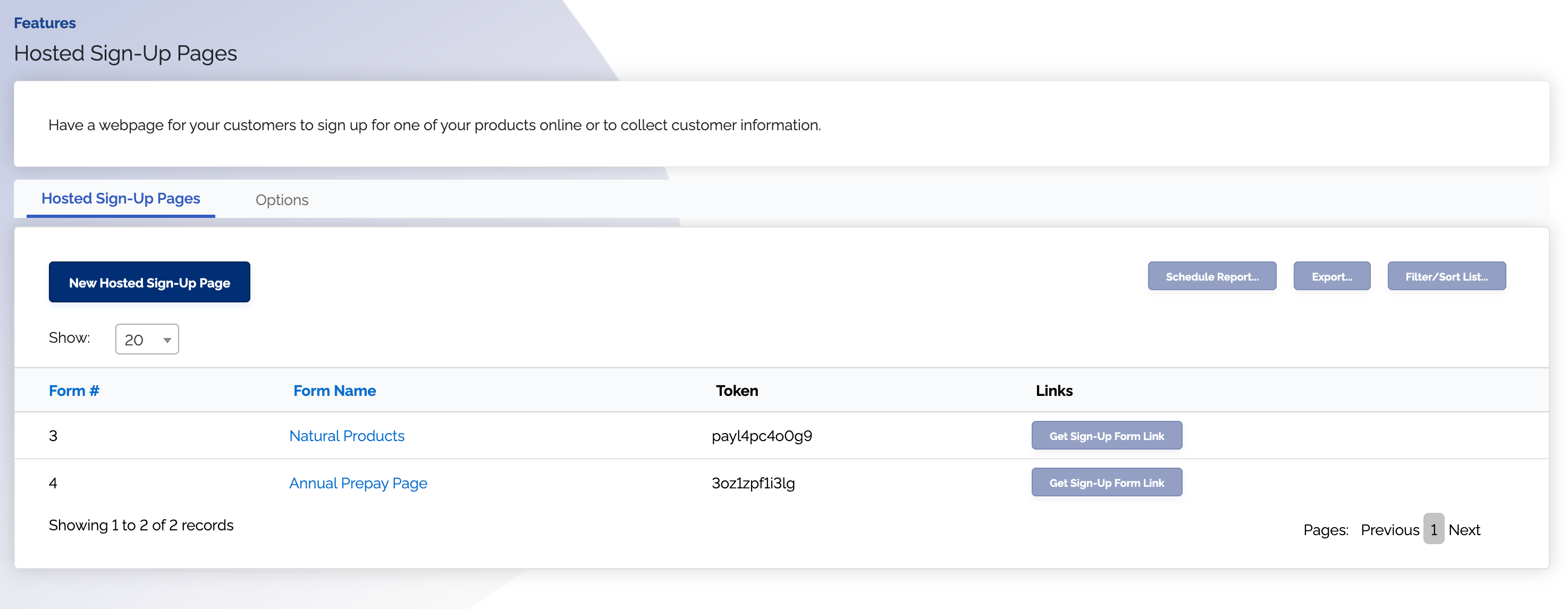
Task: Click the Token column header
Action: [737, 391]
